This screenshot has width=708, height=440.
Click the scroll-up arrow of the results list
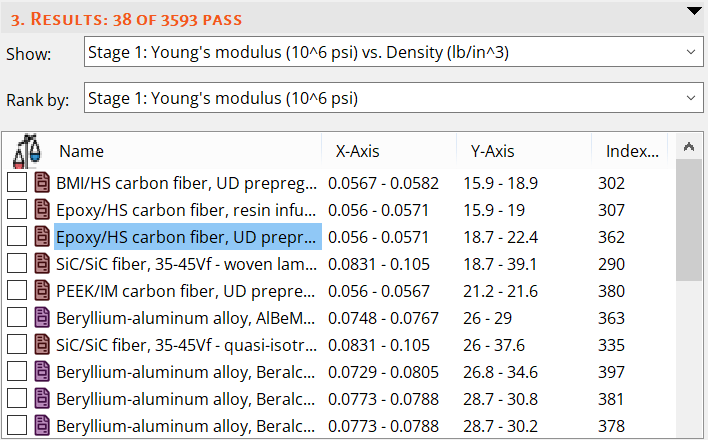(687, 147)
